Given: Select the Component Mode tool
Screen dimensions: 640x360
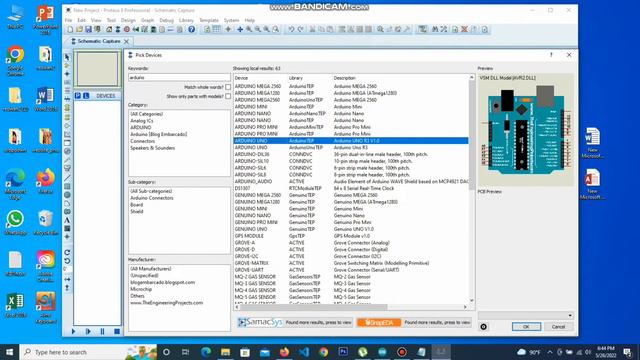Looking at the screenshot, I should tap(67, 65).
